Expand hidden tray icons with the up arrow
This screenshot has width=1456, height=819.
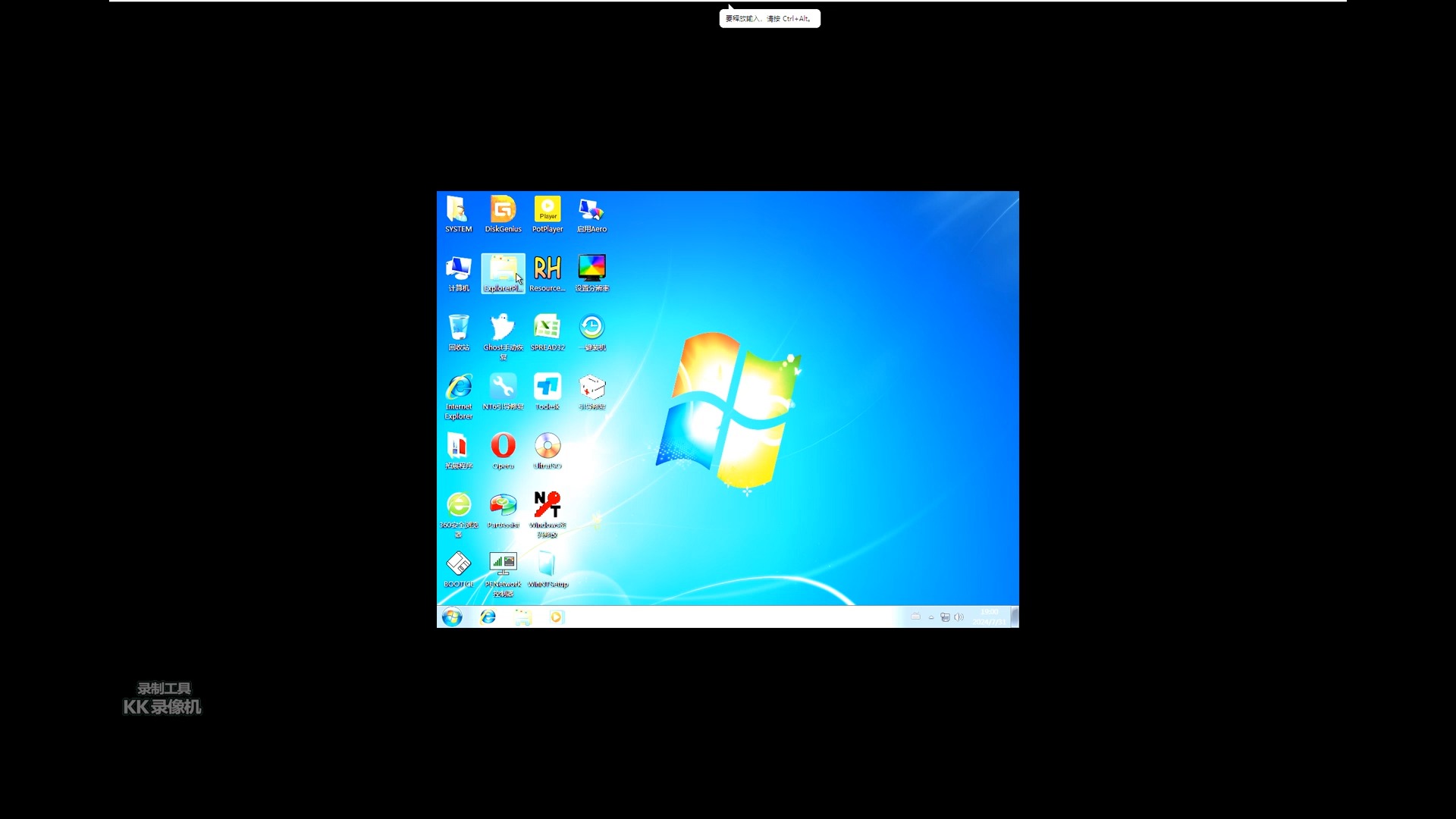(930, 617)
